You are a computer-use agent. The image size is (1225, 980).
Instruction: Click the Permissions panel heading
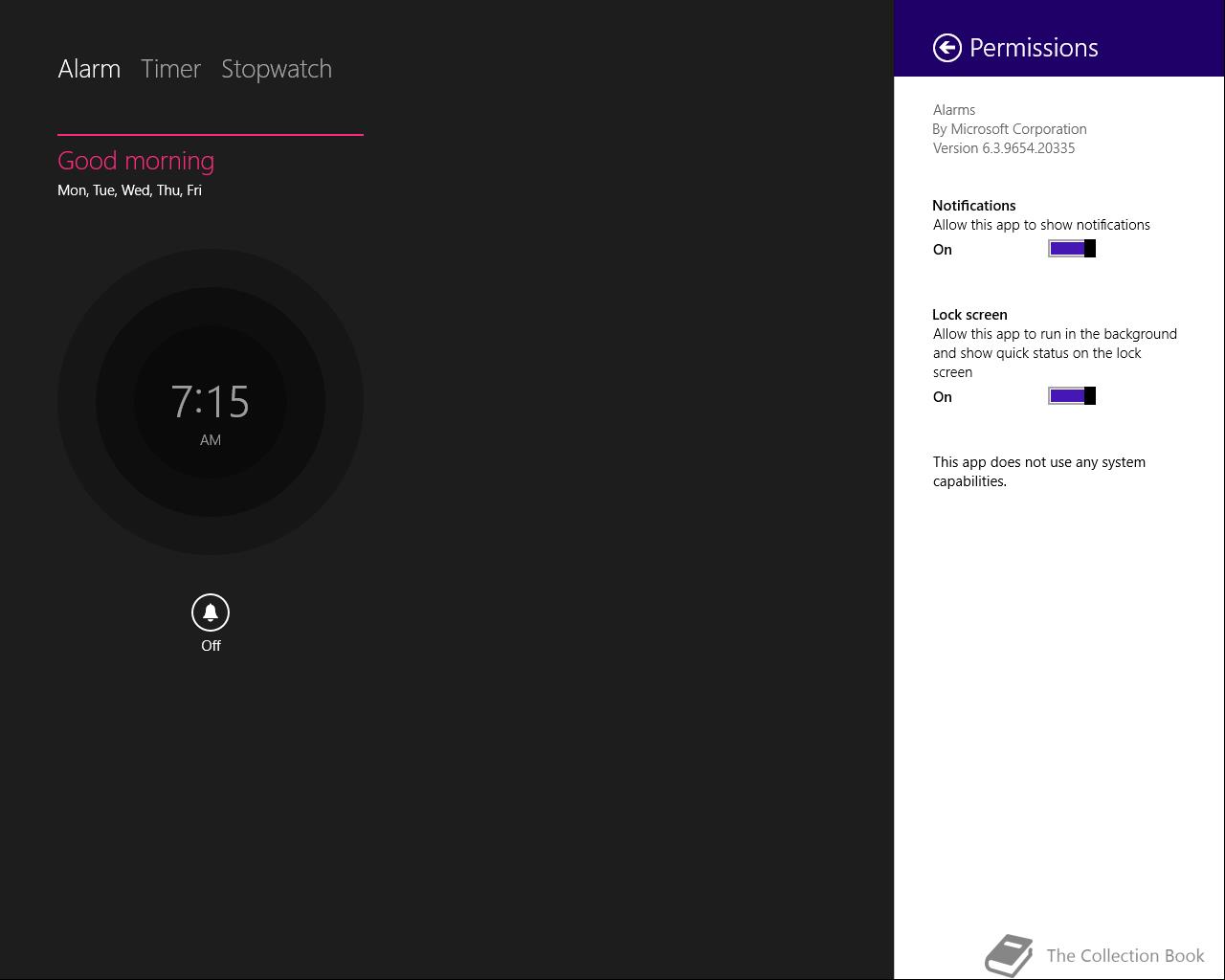pos(1034,48)
